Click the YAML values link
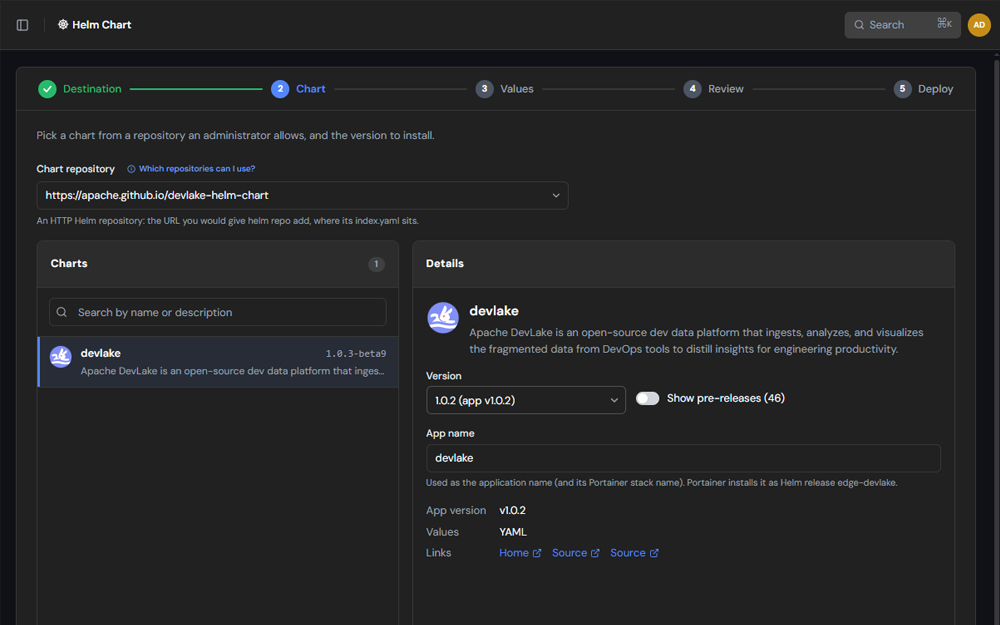 [513, 532]
